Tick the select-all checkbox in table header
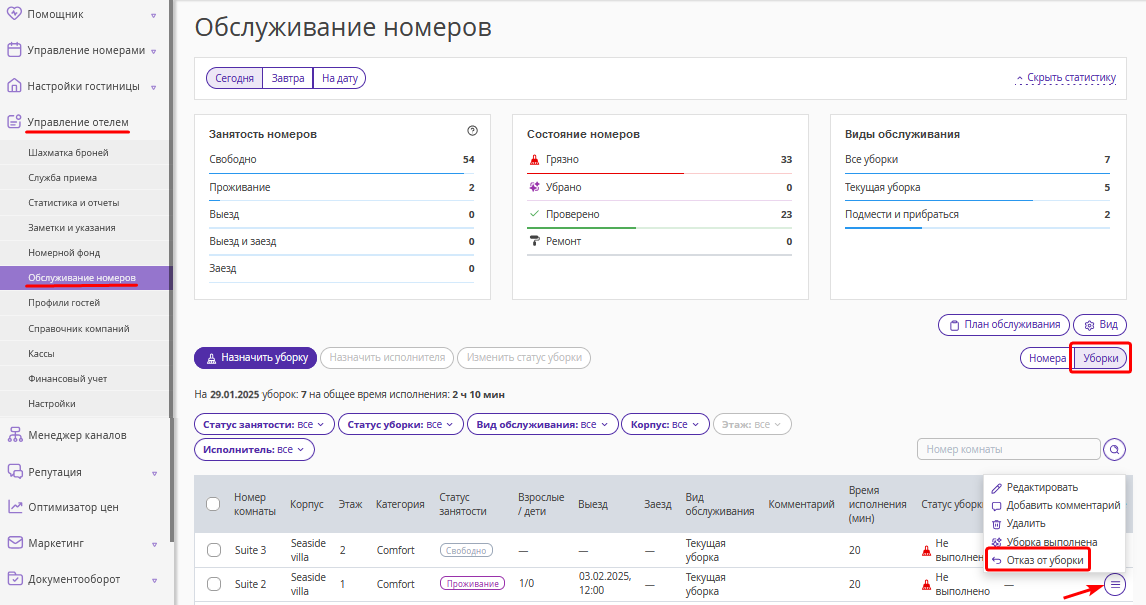This screenshot has width=1146, height=605. coord(213,504)
